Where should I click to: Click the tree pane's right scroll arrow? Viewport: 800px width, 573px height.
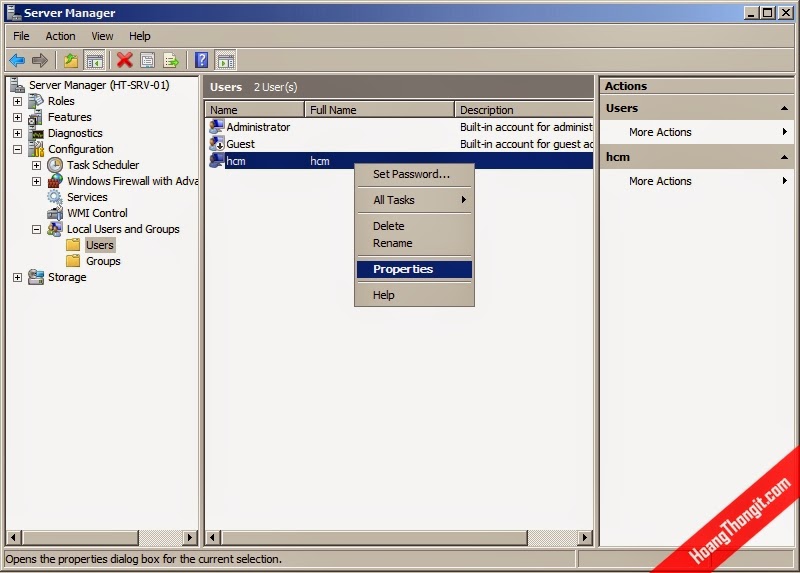coord(190,537)
